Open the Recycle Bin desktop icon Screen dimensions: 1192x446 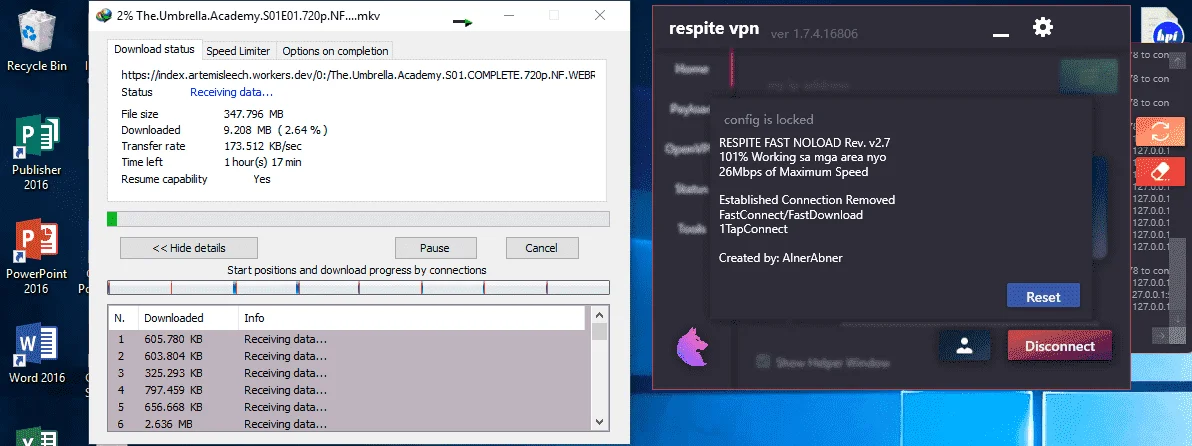(36, 40)
